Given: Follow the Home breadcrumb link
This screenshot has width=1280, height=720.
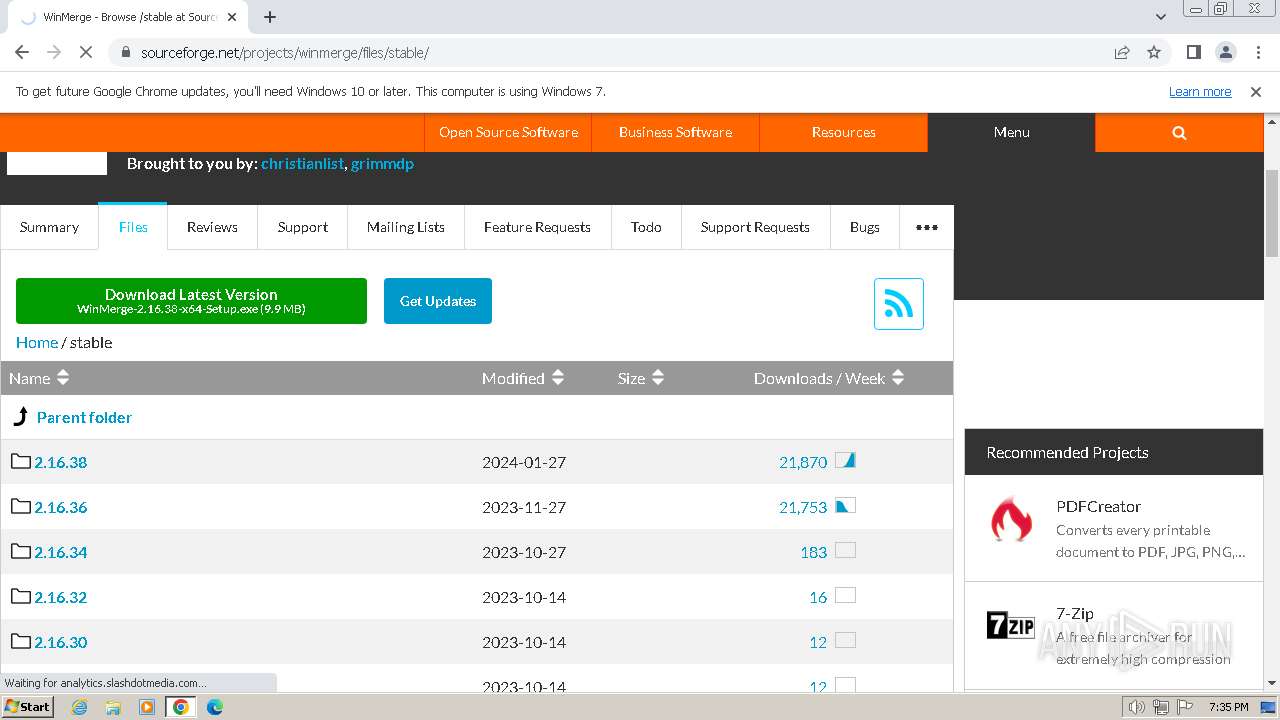Looking at the screenshot, I should (37, 342).
